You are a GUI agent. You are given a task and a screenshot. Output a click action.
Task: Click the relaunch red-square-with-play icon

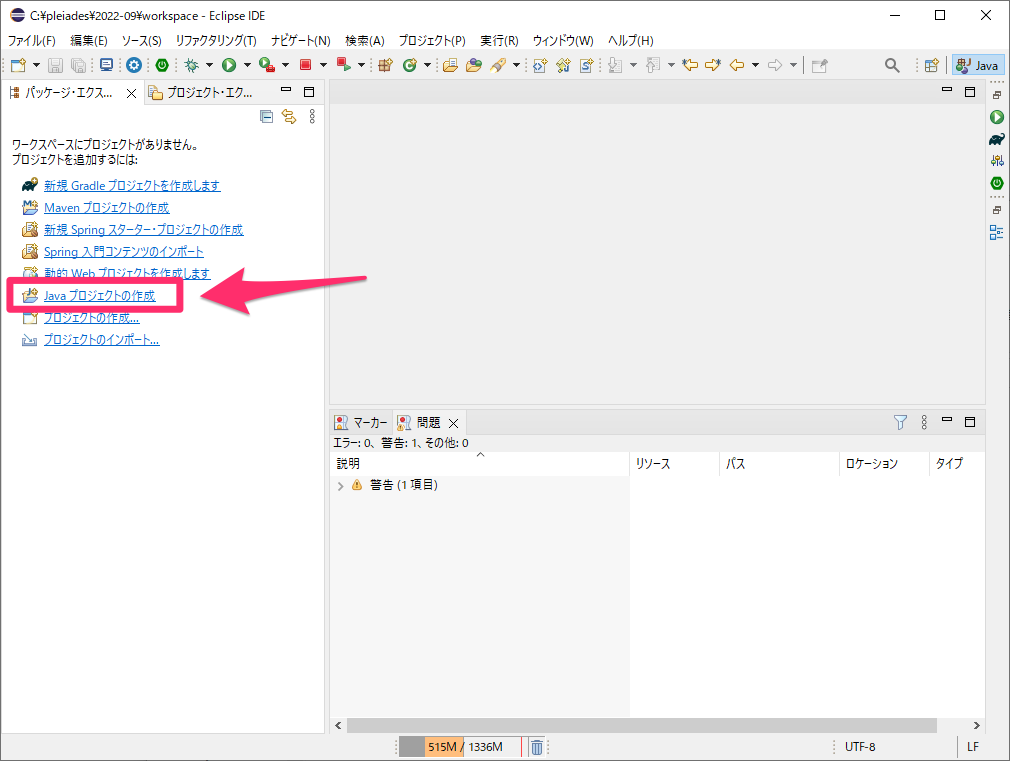(343, 64)
